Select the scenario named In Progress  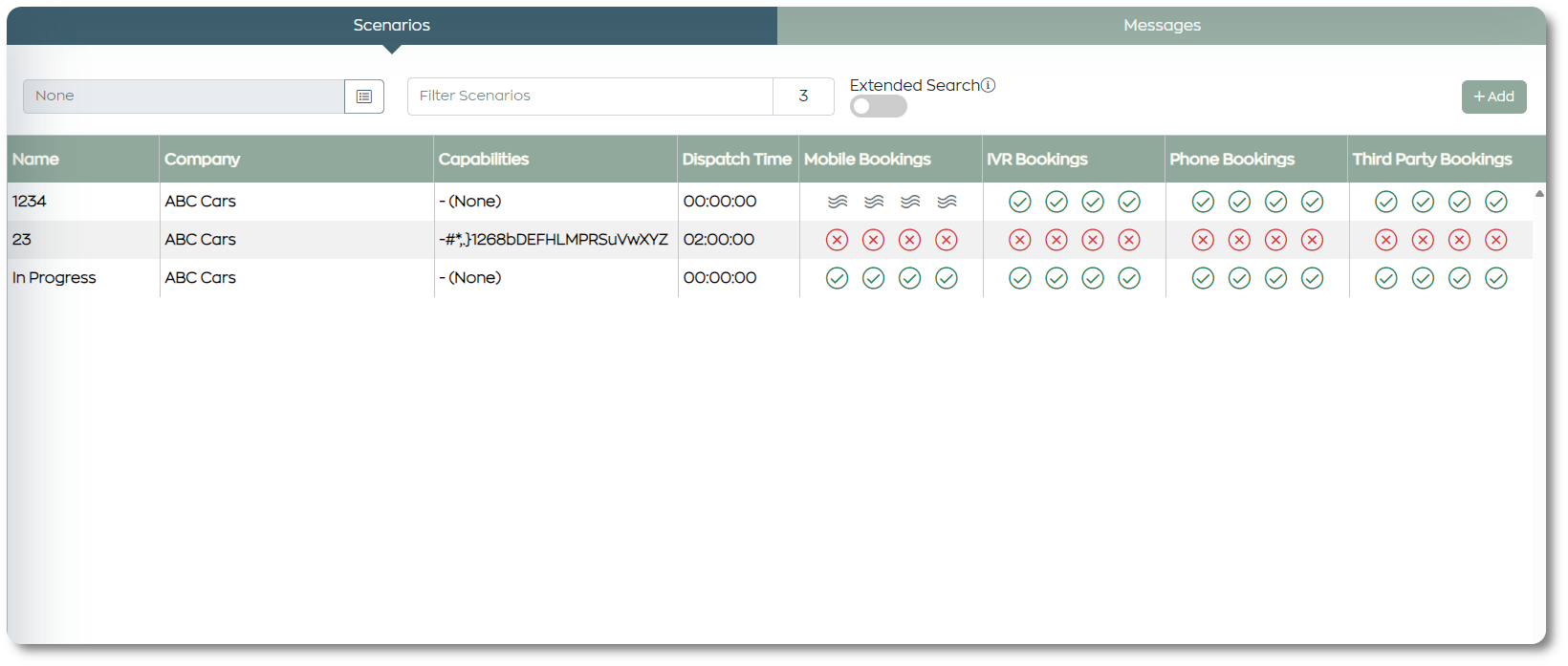coord(54,278)
